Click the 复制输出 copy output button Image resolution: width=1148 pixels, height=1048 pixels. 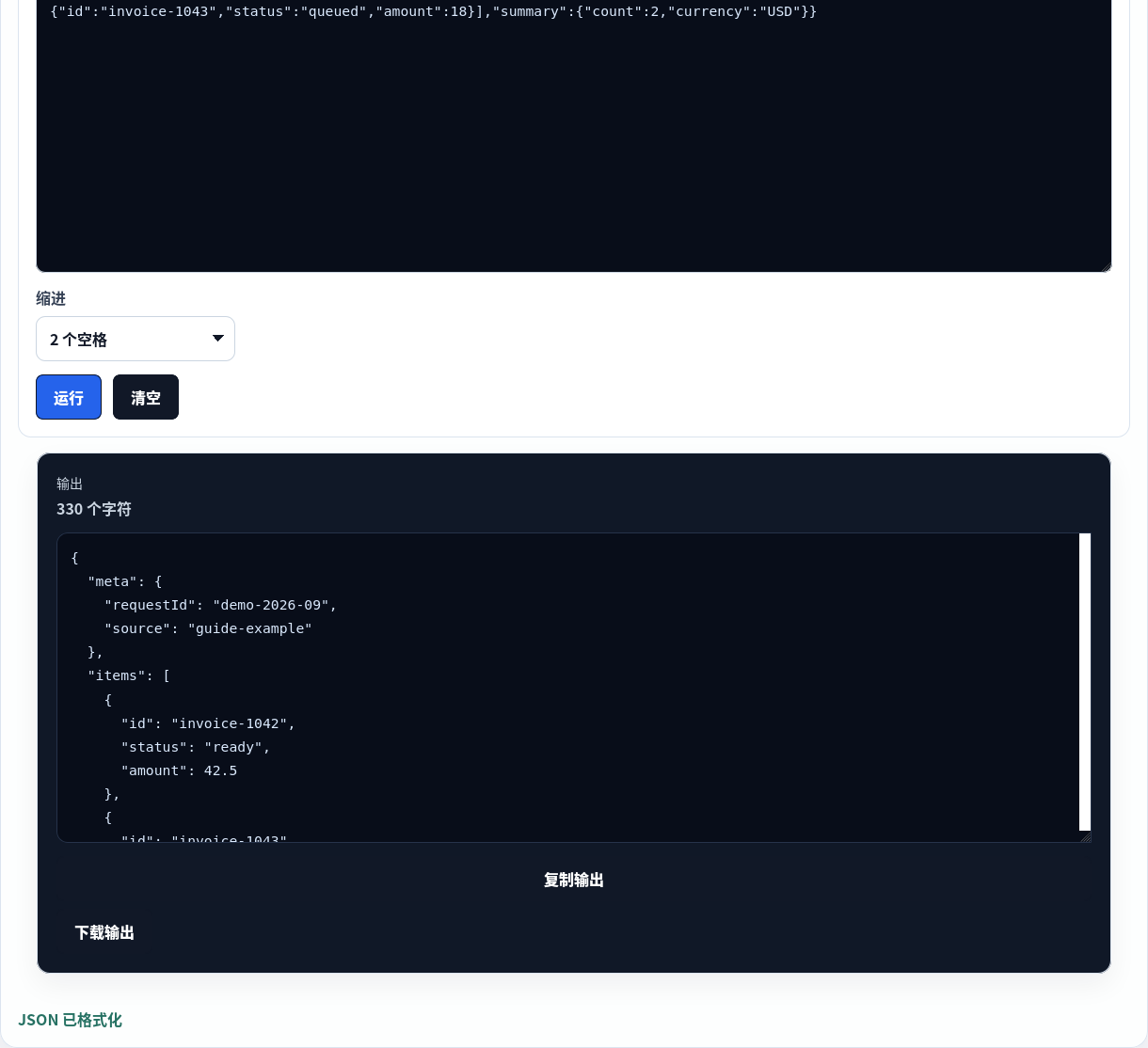(574, 880)
